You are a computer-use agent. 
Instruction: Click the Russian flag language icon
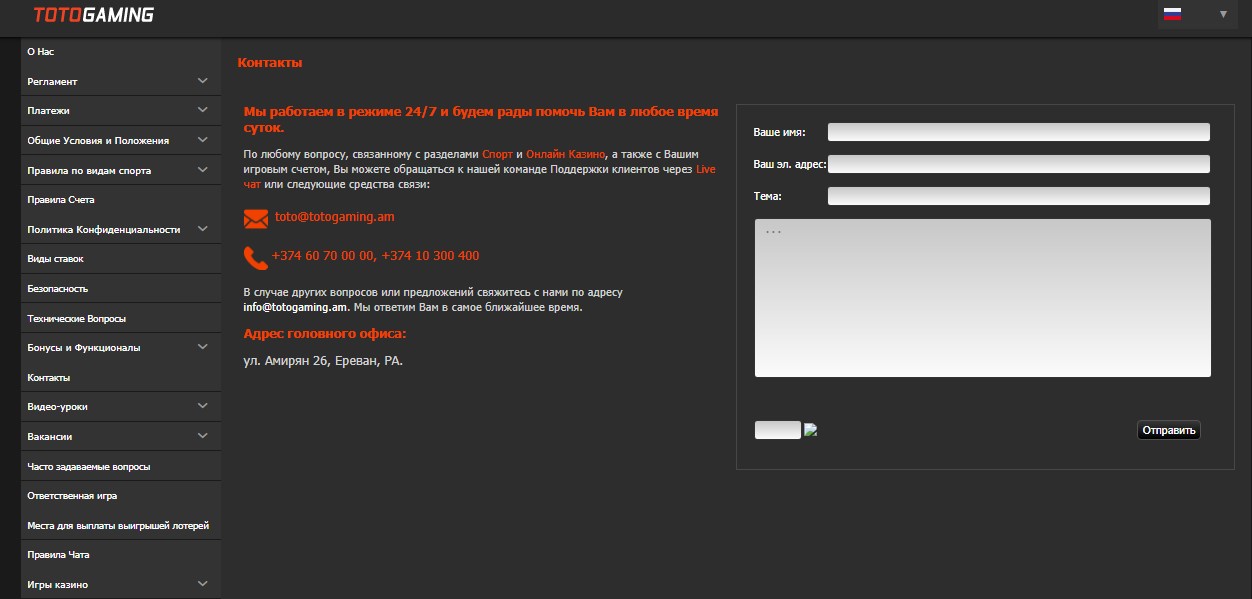point(1172,14)
